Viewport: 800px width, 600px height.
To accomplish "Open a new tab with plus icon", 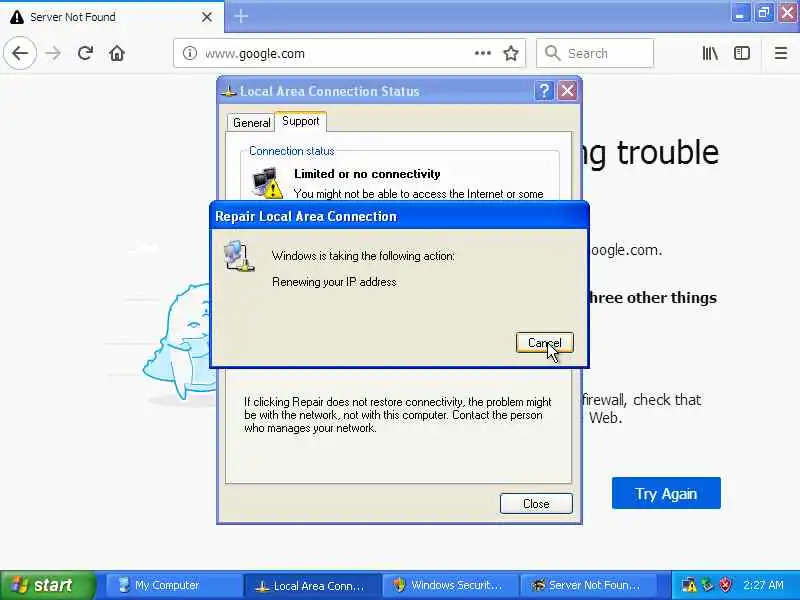I will click(241, 16).
